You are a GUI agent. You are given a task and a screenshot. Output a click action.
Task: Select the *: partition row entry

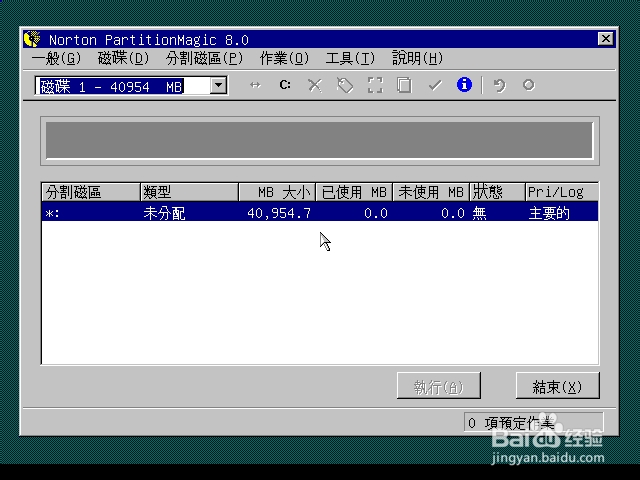pyautogui.click(x=320, y=213)
